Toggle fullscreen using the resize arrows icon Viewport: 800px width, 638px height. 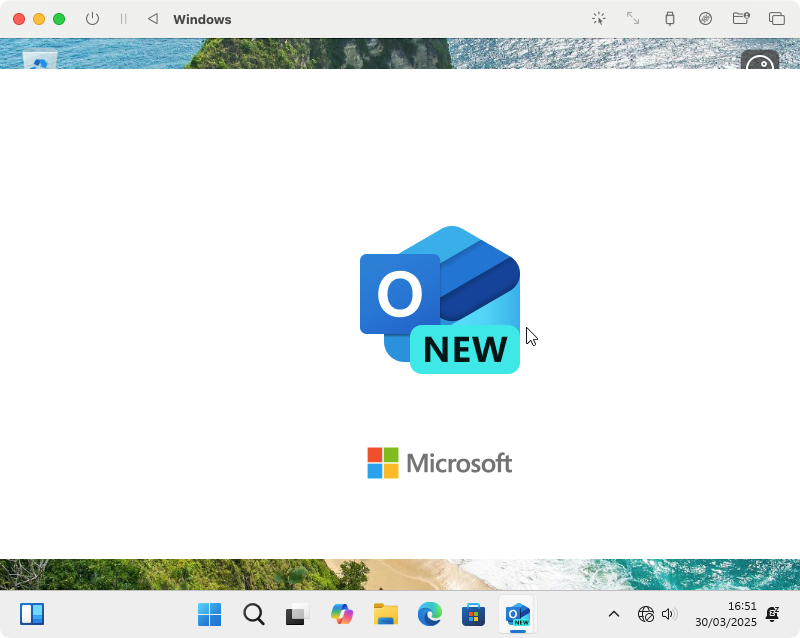pyautogui.click(x=632, y=18)
